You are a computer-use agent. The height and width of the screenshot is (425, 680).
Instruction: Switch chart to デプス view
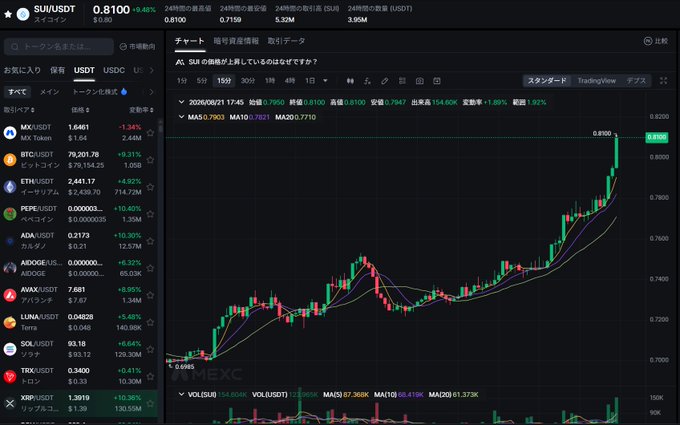(636, 81)
